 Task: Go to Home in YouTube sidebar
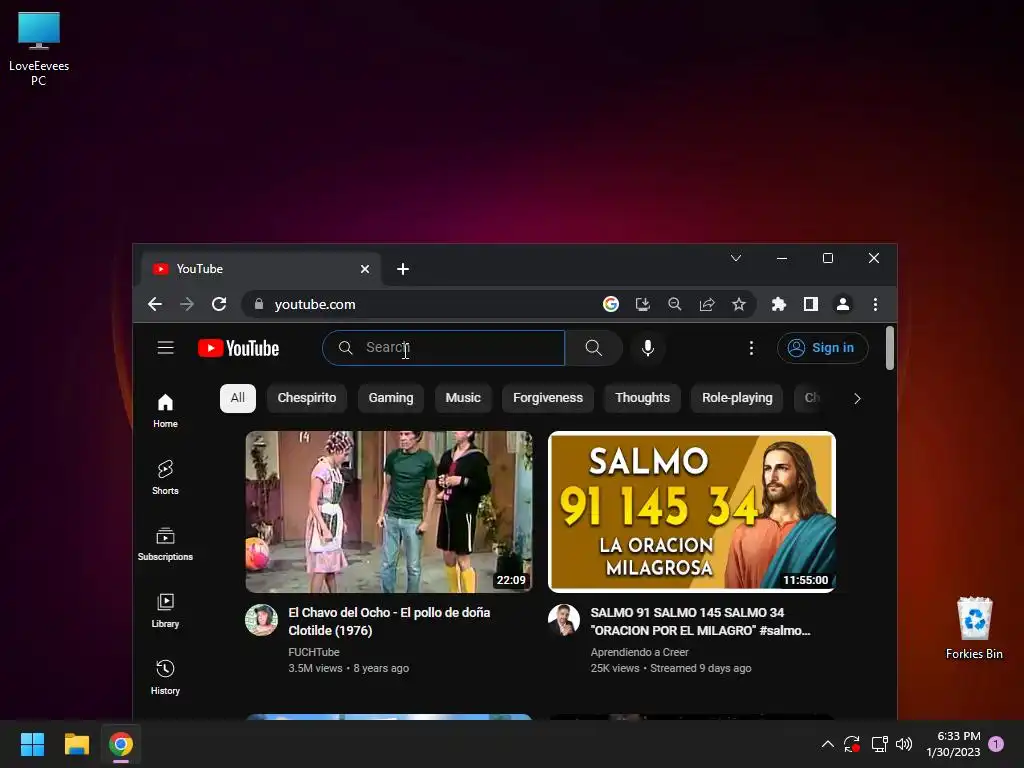coord(165,410)
